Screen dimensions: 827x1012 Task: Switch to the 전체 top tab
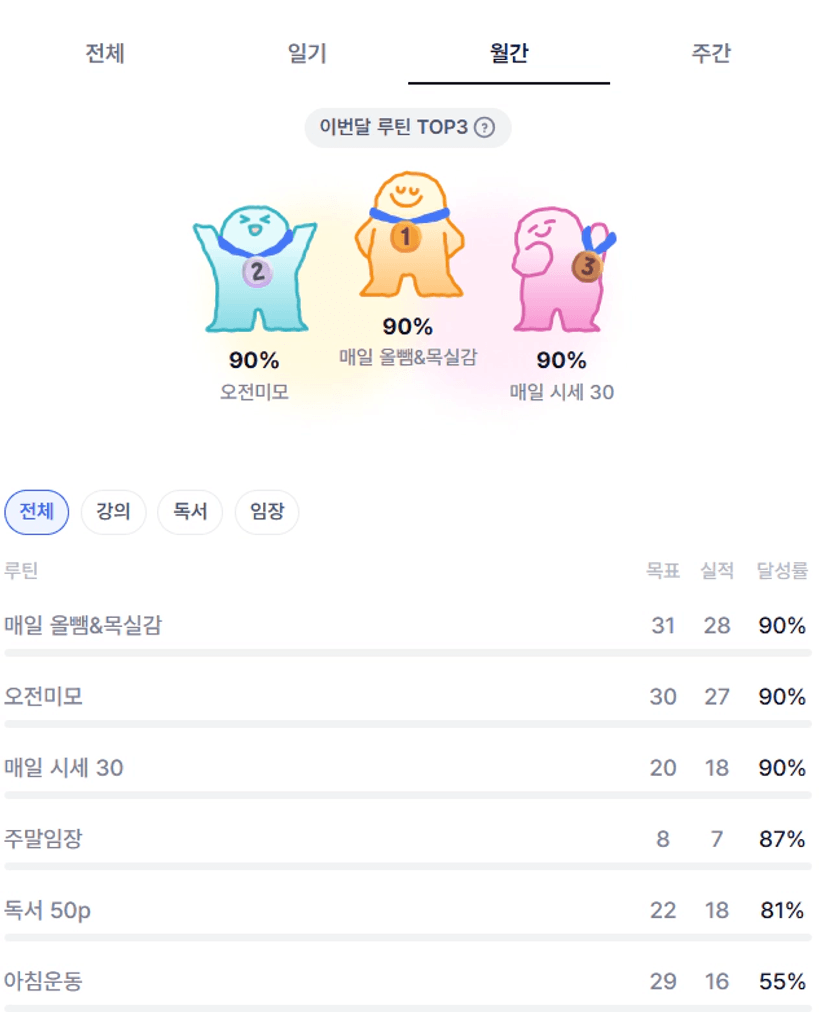pos(105,54)
